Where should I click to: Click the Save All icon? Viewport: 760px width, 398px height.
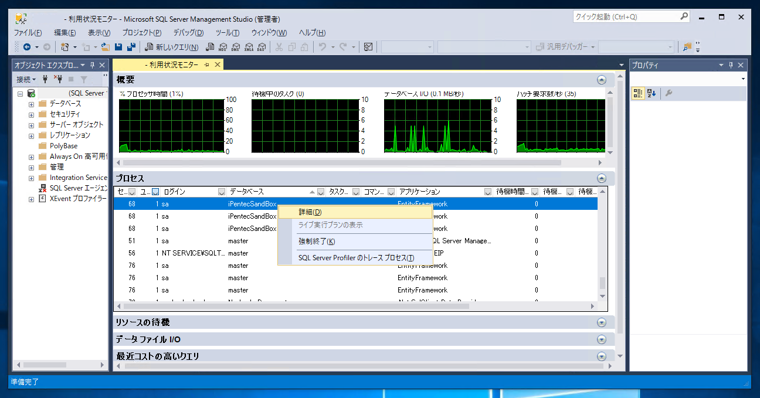point(131,47)
